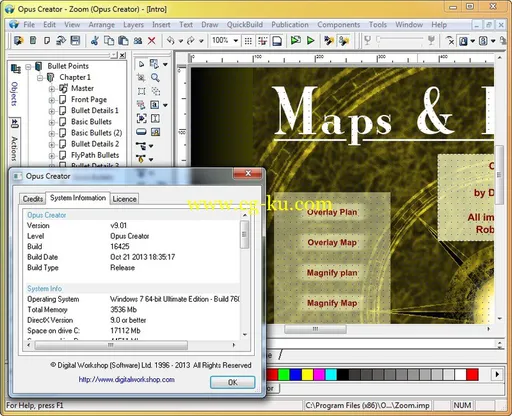
Task: Click the toolbar slider track
Action: [x=401, y=40]
